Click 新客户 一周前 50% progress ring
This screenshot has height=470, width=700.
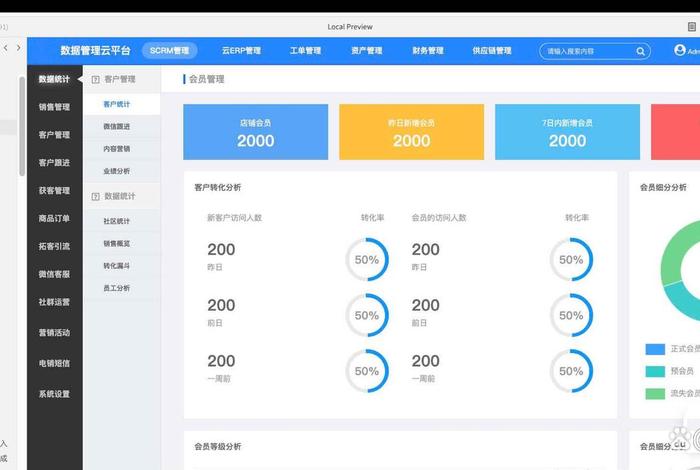click(367, 371)
